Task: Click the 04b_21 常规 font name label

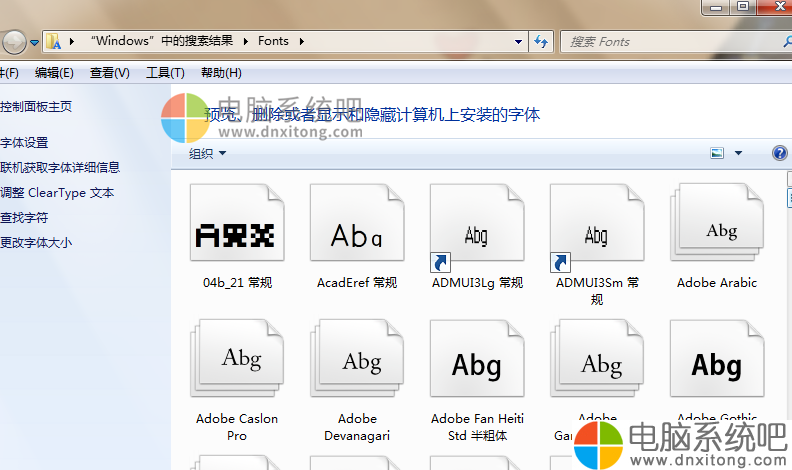Action: 237,283
